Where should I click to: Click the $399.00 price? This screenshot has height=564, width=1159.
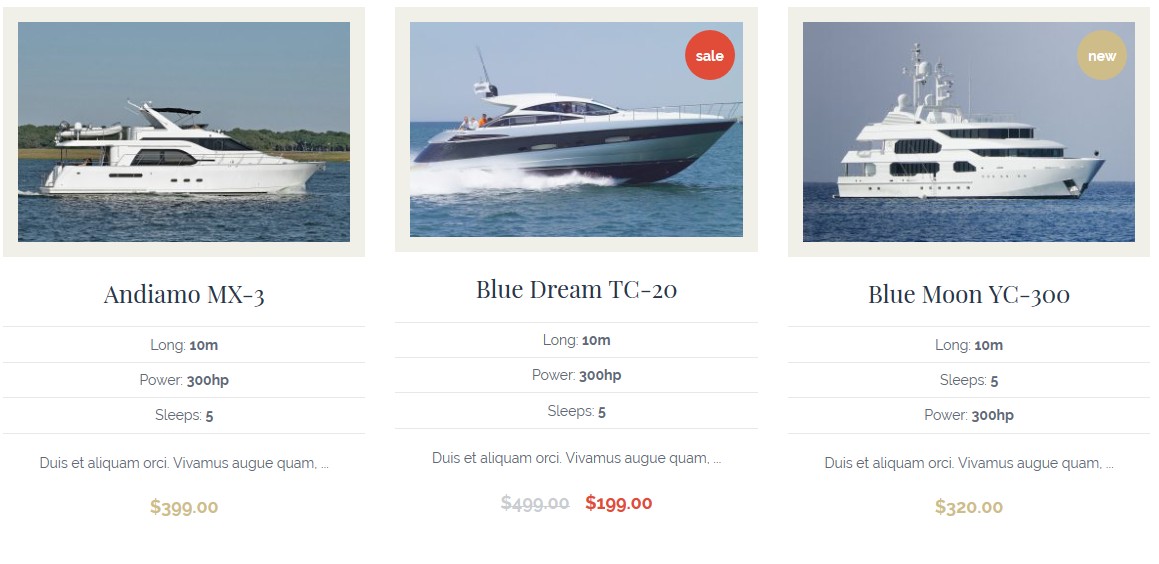coord(184,507)
